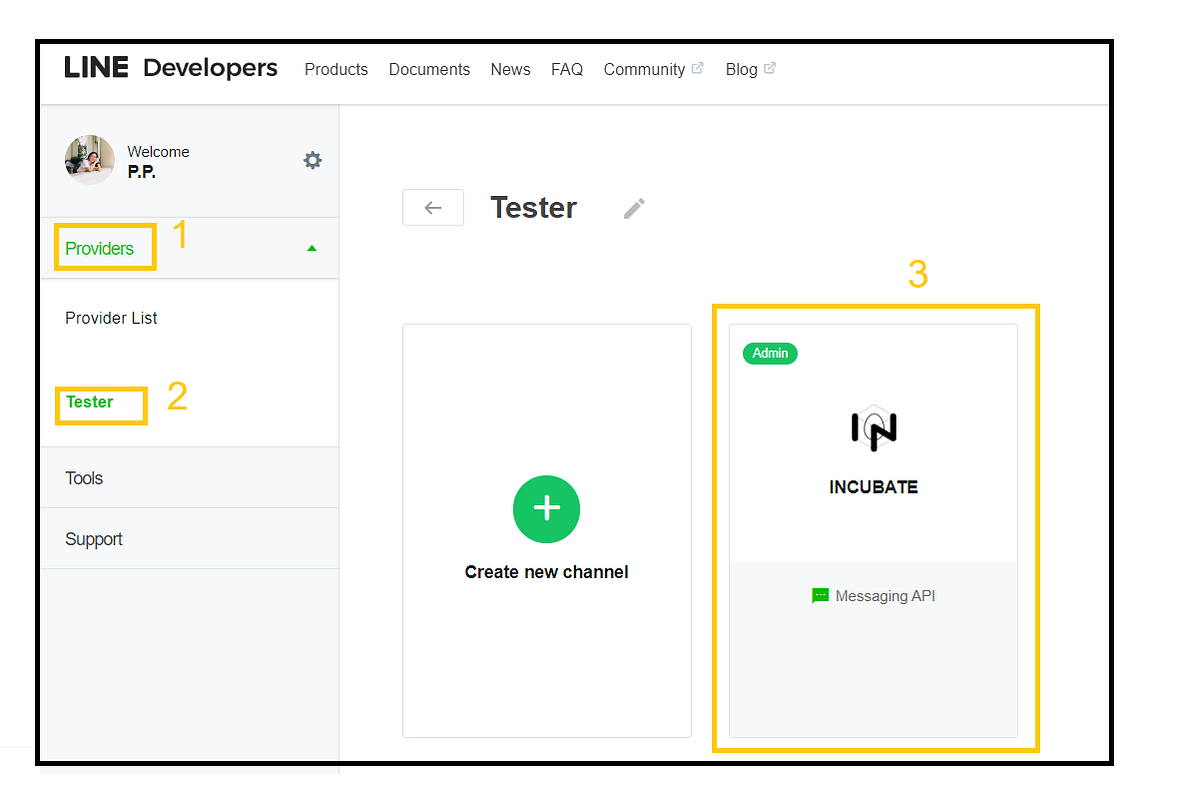This screenshot has width=1200, height=803.
Task: Open the Support section
Action: [94, 538]
